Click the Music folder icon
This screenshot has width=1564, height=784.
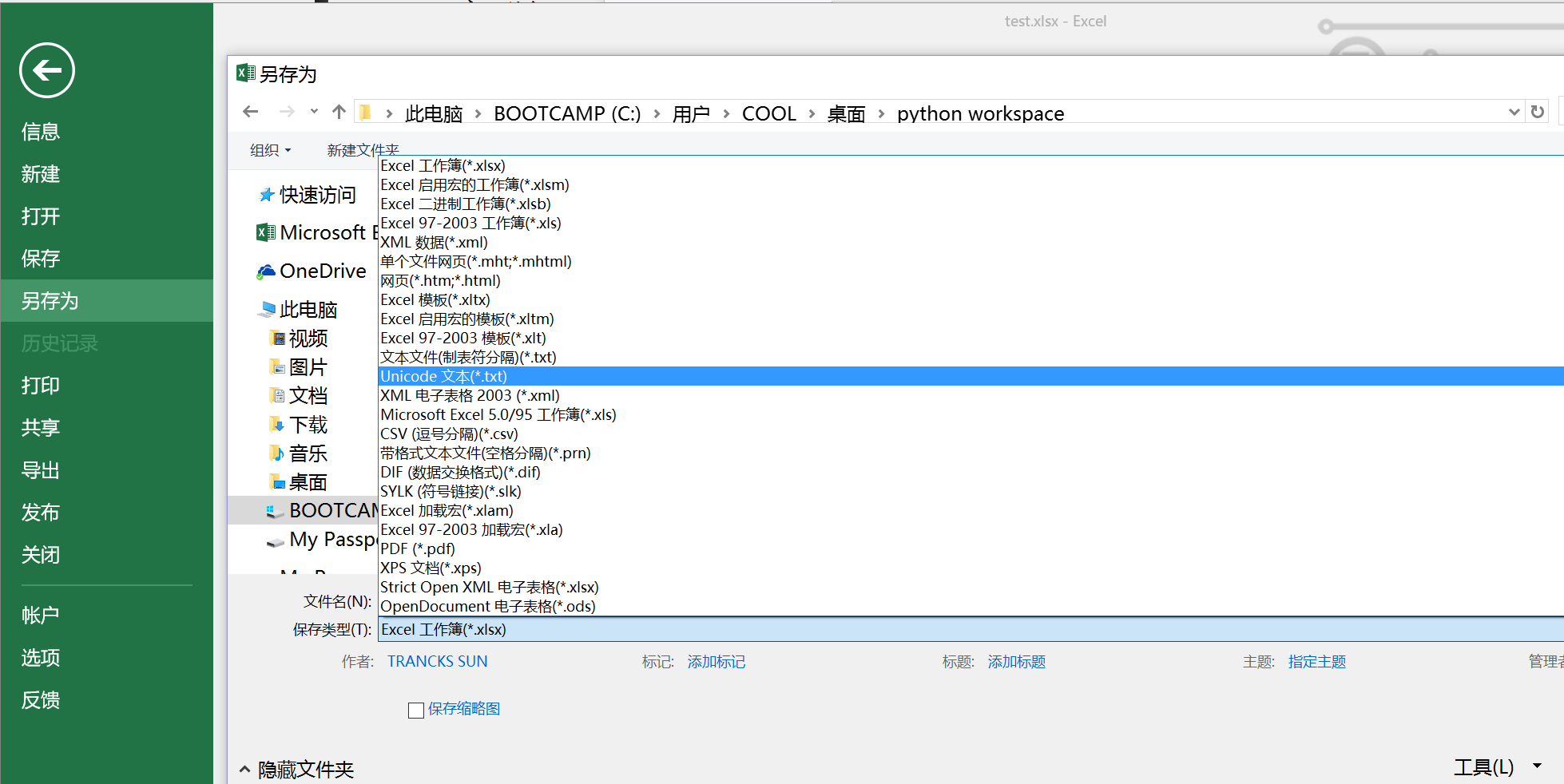277,453
